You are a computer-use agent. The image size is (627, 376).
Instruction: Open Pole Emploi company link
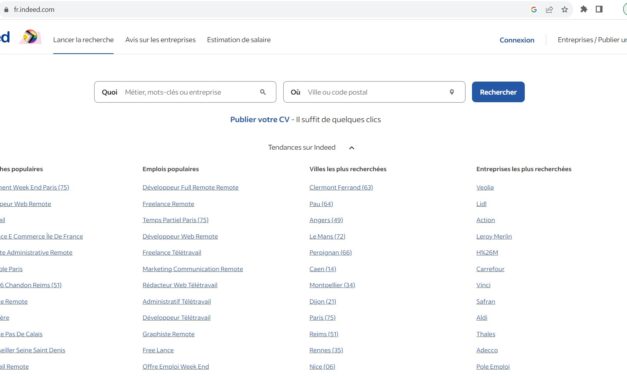pyautogui.click(x=493, y=366)
